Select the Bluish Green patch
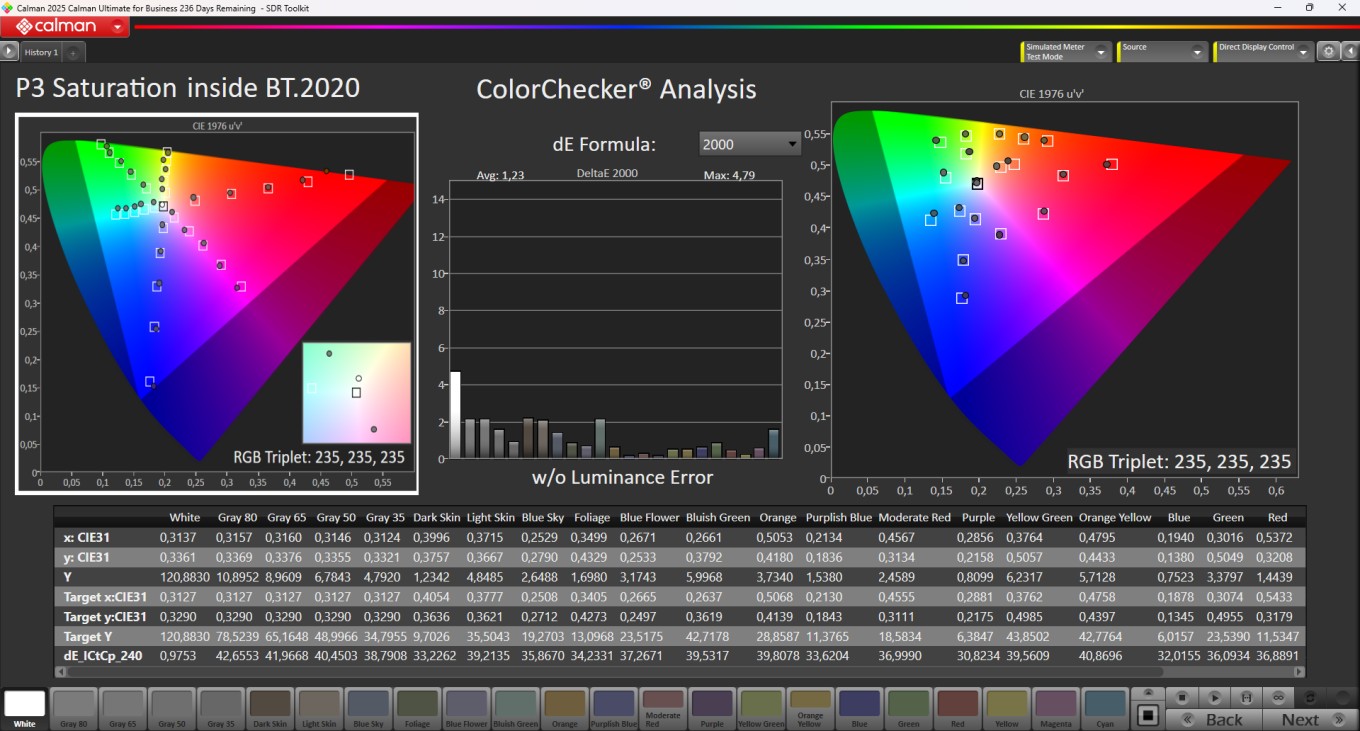 pos(515,708)
